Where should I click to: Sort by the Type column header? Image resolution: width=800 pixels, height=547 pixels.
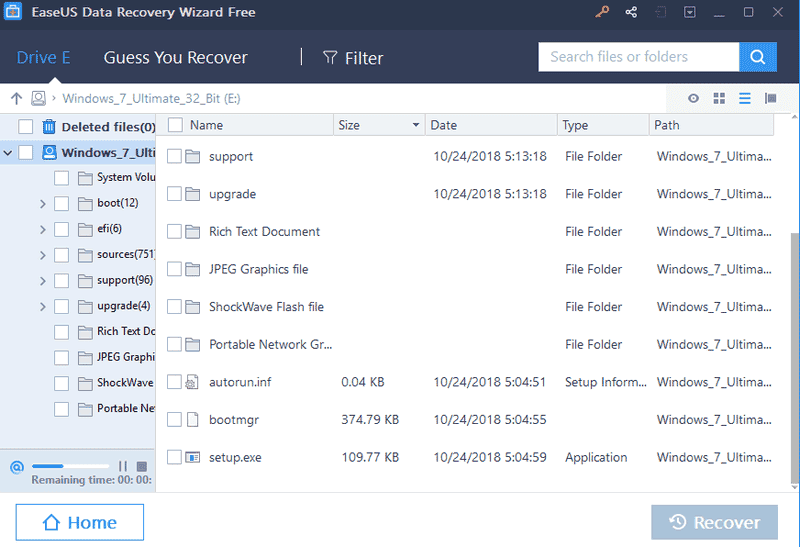pyautogui.click(x=603, y=125)
